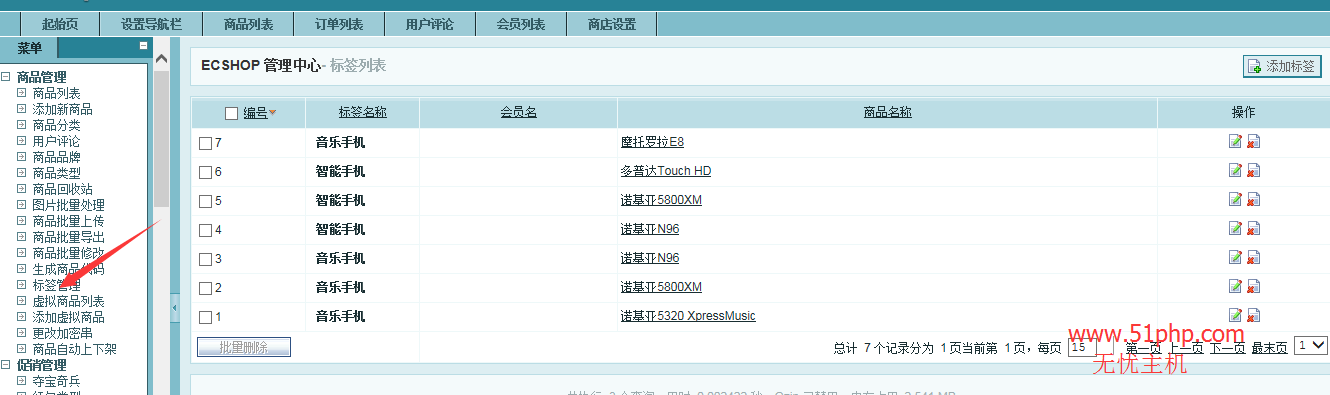Screen dimensions: 1330x395
Task: Open 图片批量处理 in the sidebar
Action: (x=68, y=205)
